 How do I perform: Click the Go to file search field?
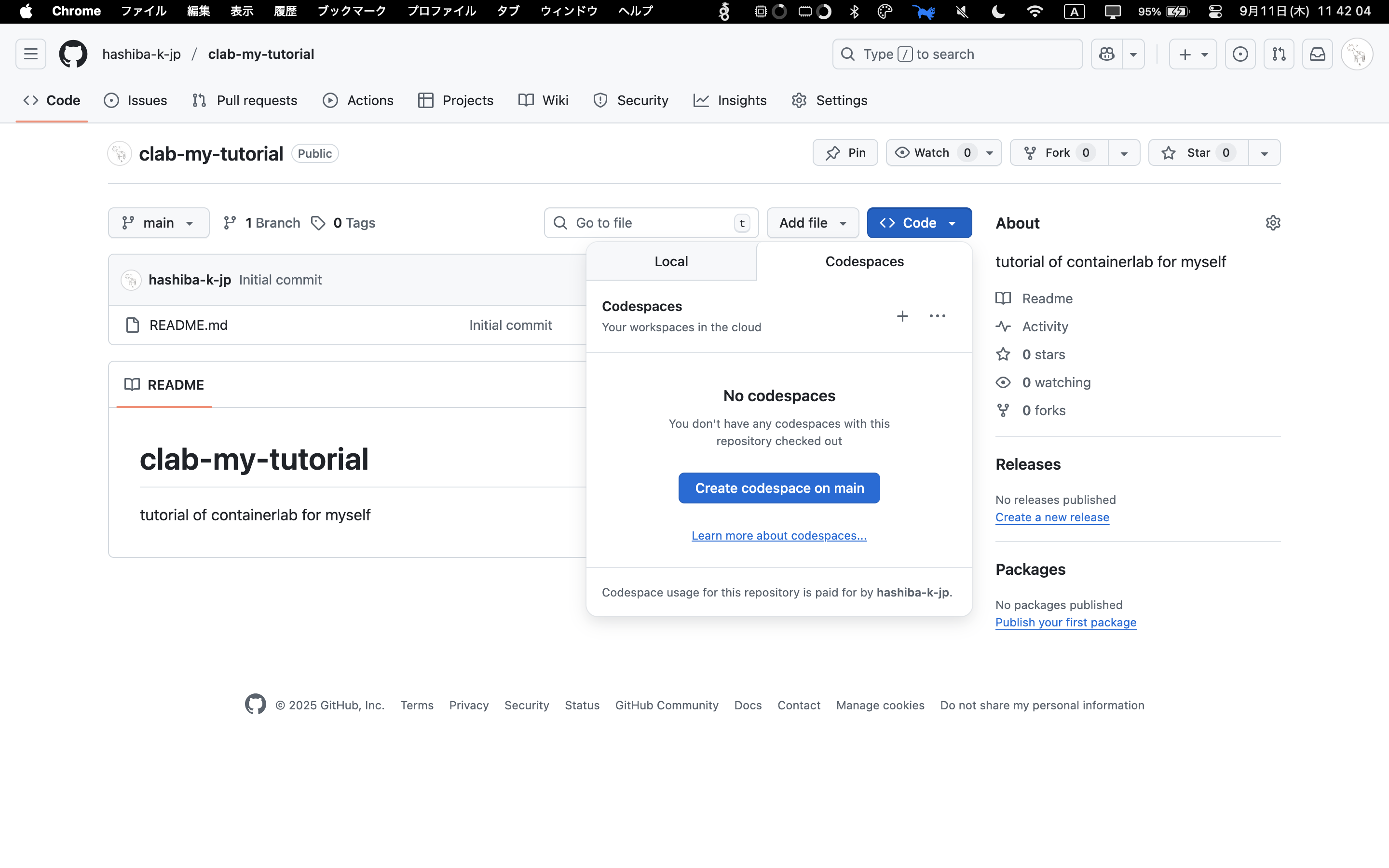click(x=651, y=223)
